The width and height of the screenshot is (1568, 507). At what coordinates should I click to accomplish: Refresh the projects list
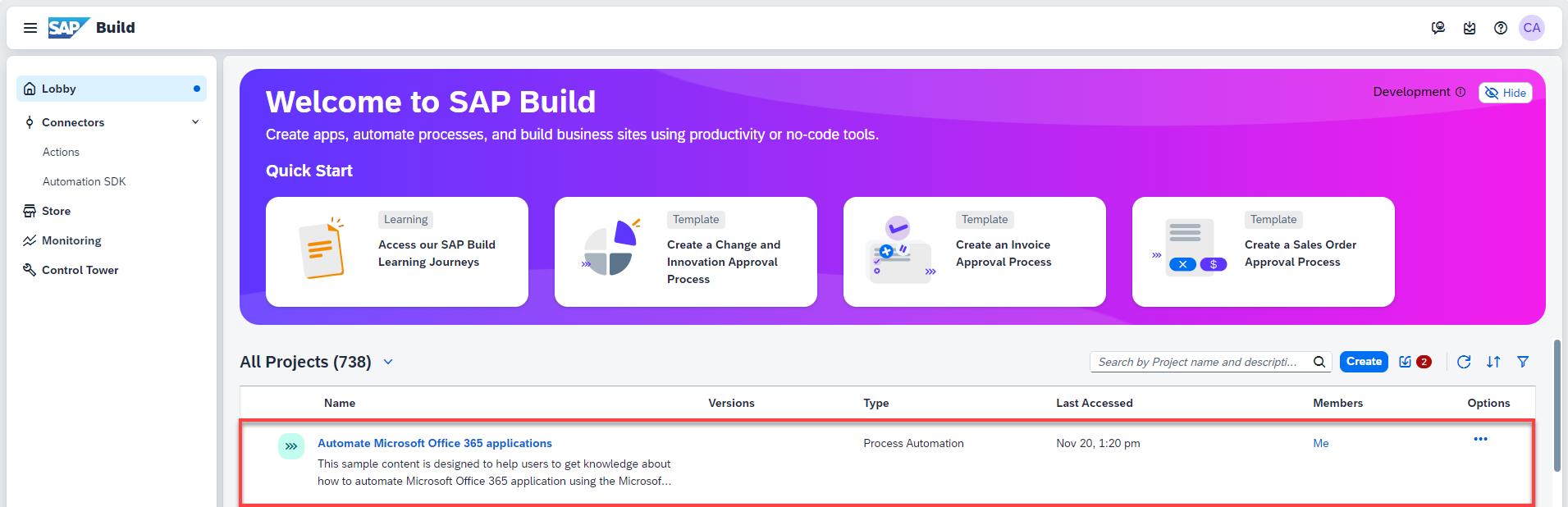point(1464,362)
